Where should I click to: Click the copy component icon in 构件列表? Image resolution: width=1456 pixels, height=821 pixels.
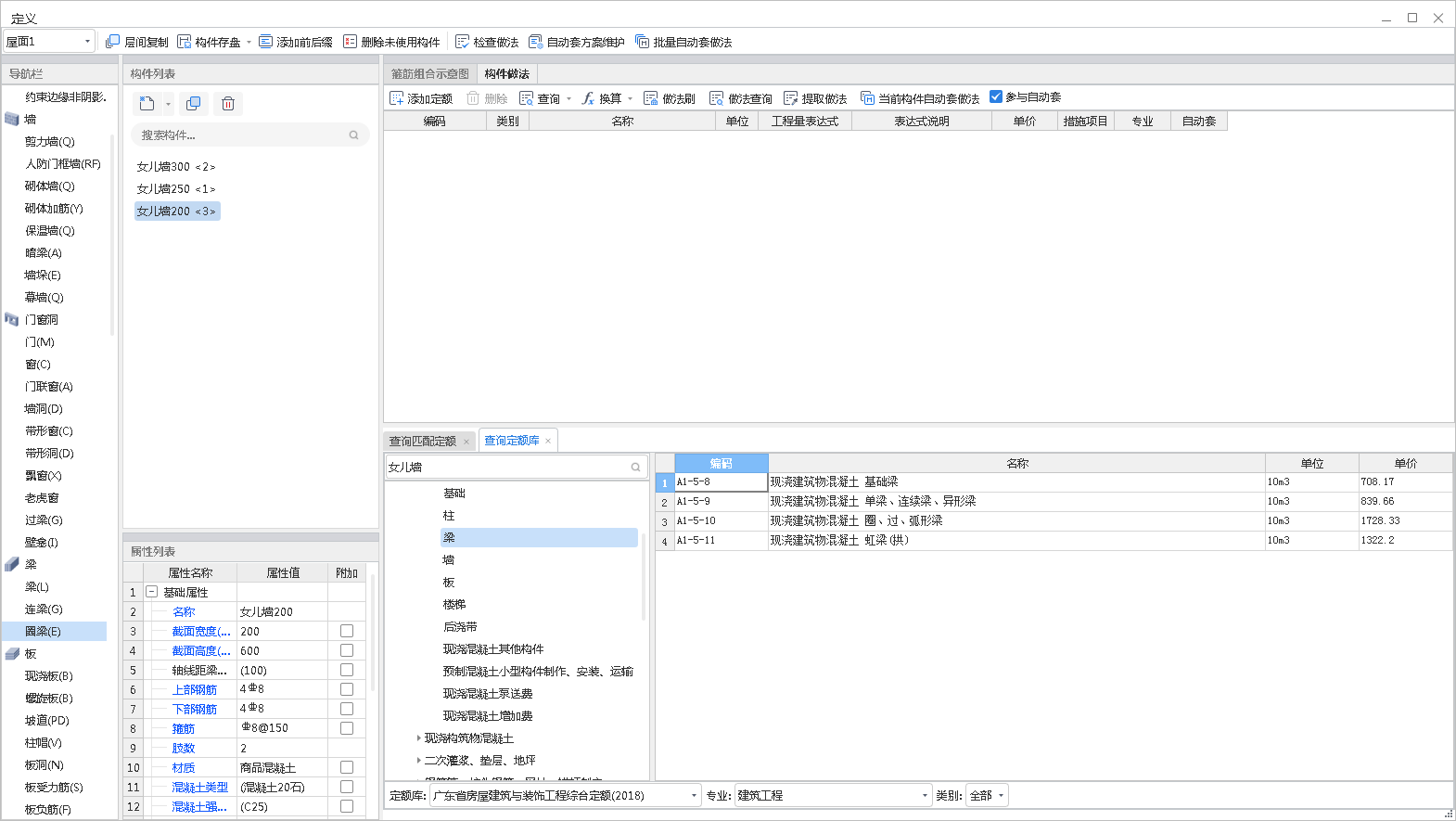(x=193, y=104)
